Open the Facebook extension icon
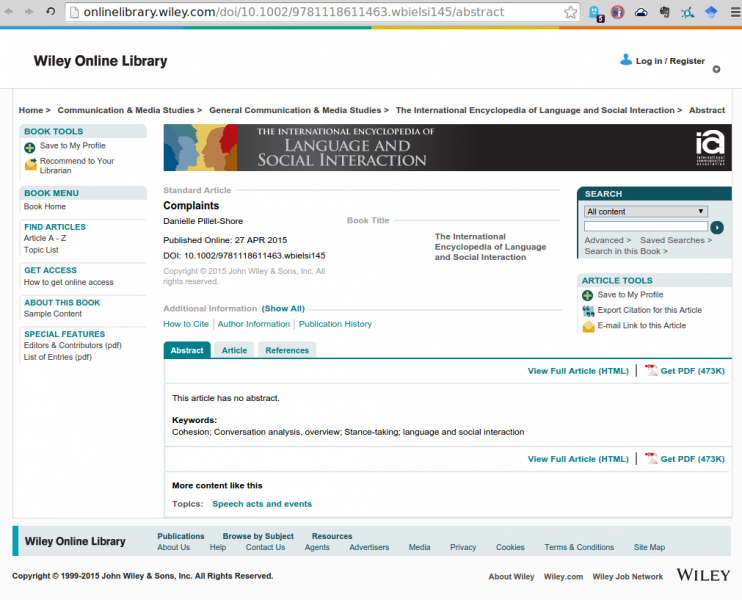Viewport: 742px width, 600px height. point(617,12)
